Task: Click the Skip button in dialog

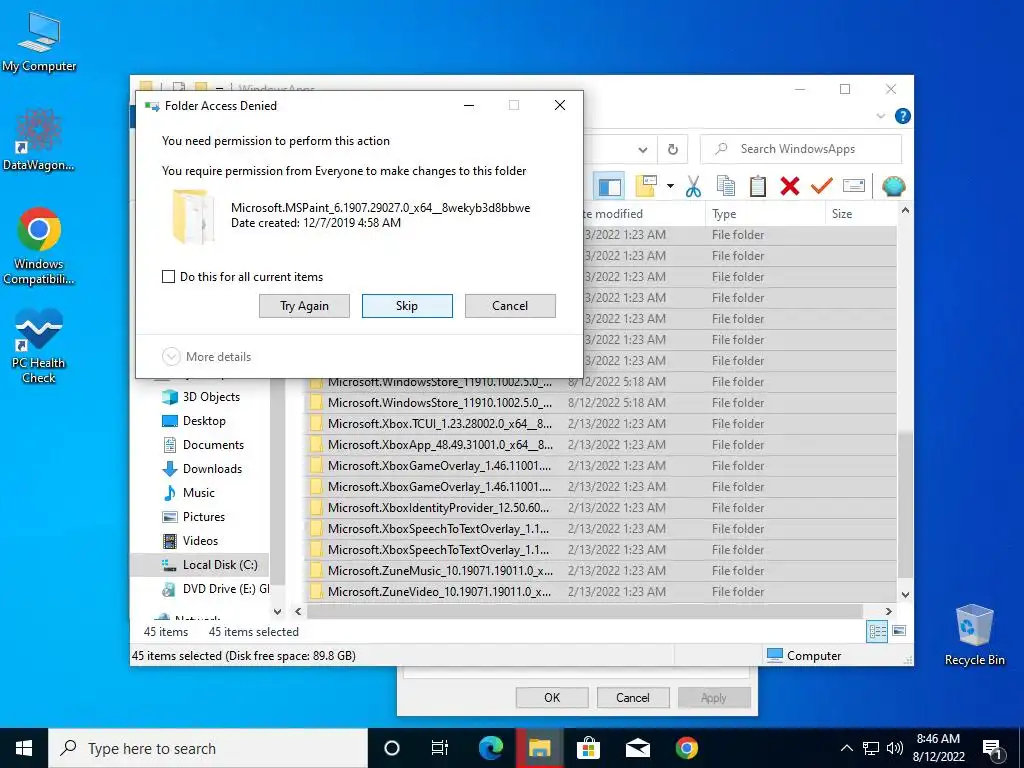Action: click(x=407, y=306)
